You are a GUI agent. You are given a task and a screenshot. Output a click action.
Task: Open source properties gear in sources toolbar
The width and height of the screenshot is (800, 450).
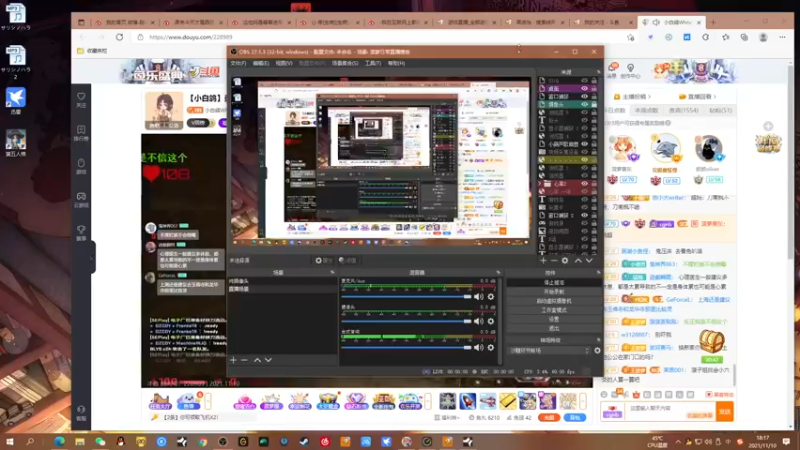pyautogui.click(x=565, y=260)
